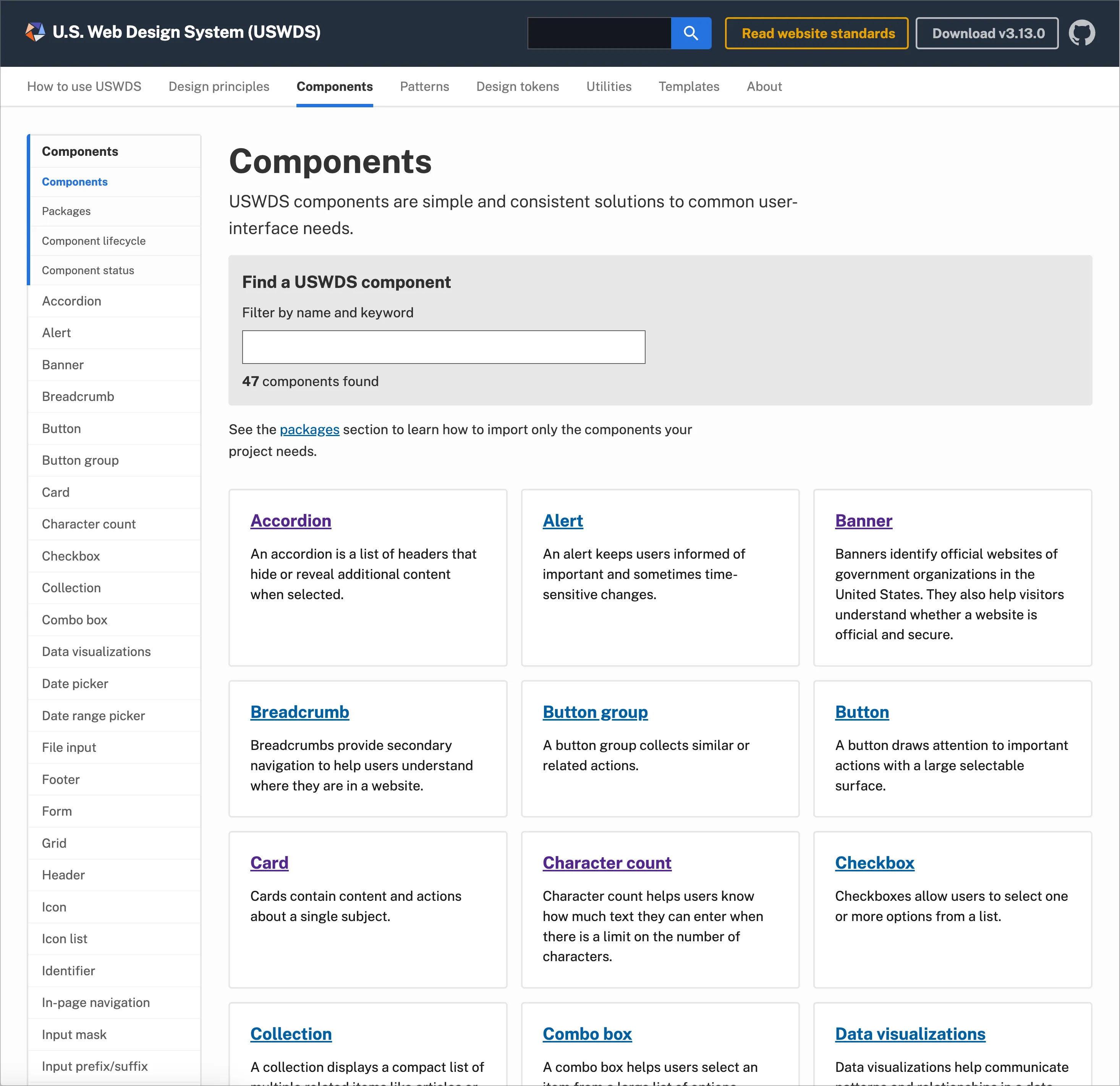Select Character count in sidebar
This screenshot has height=1086, width=1120.
(x=115, y=524)
